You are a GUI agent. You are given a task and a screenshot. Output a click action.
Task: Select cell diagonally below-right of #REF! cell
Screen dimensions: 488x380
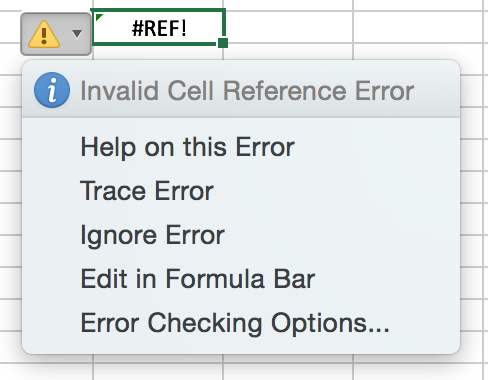click(x=288, y=52)
